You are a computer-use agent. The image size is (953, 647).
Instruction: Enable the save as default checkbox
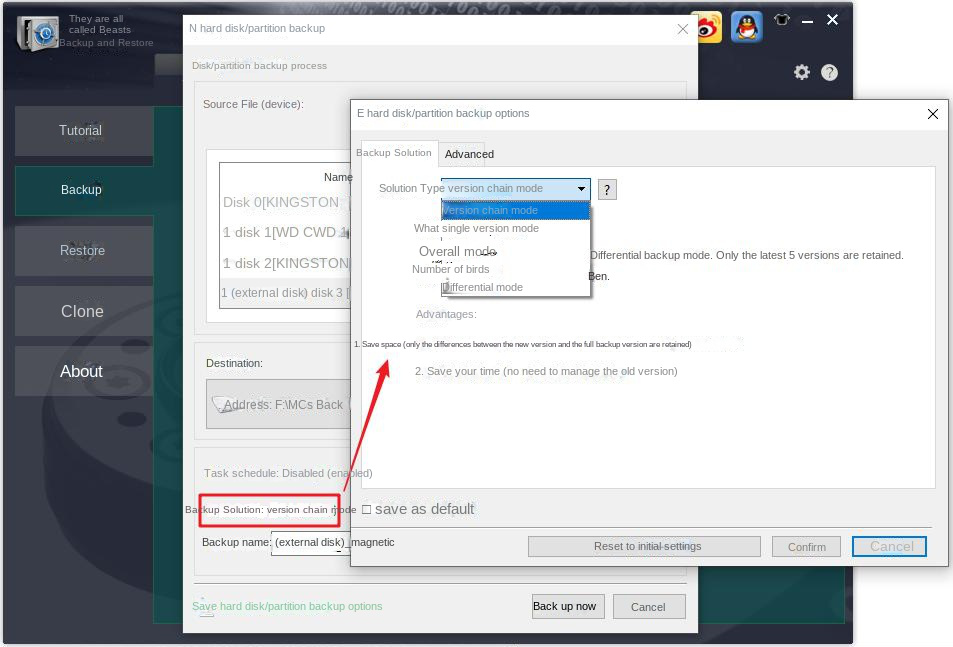368,508
